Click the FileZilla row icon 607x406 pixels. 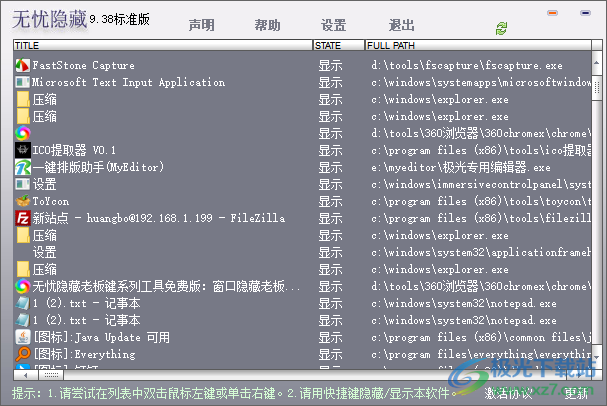[22, 218]
